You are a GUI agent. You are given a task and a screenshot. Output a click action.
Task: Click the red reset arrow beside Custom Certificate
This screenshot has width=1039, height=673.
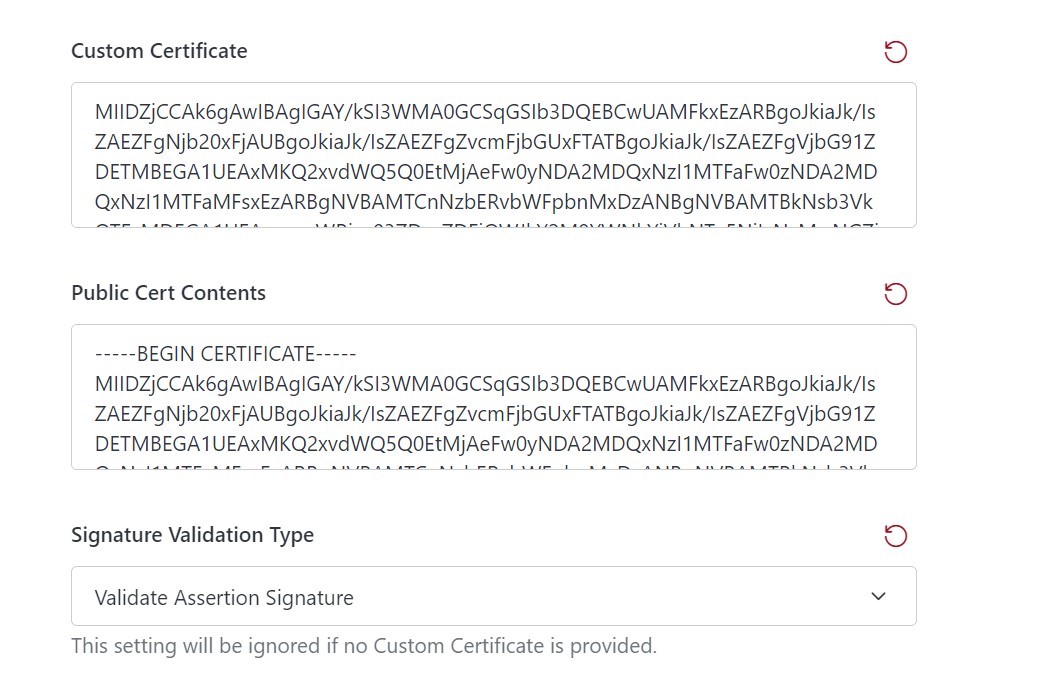[896, 51]
